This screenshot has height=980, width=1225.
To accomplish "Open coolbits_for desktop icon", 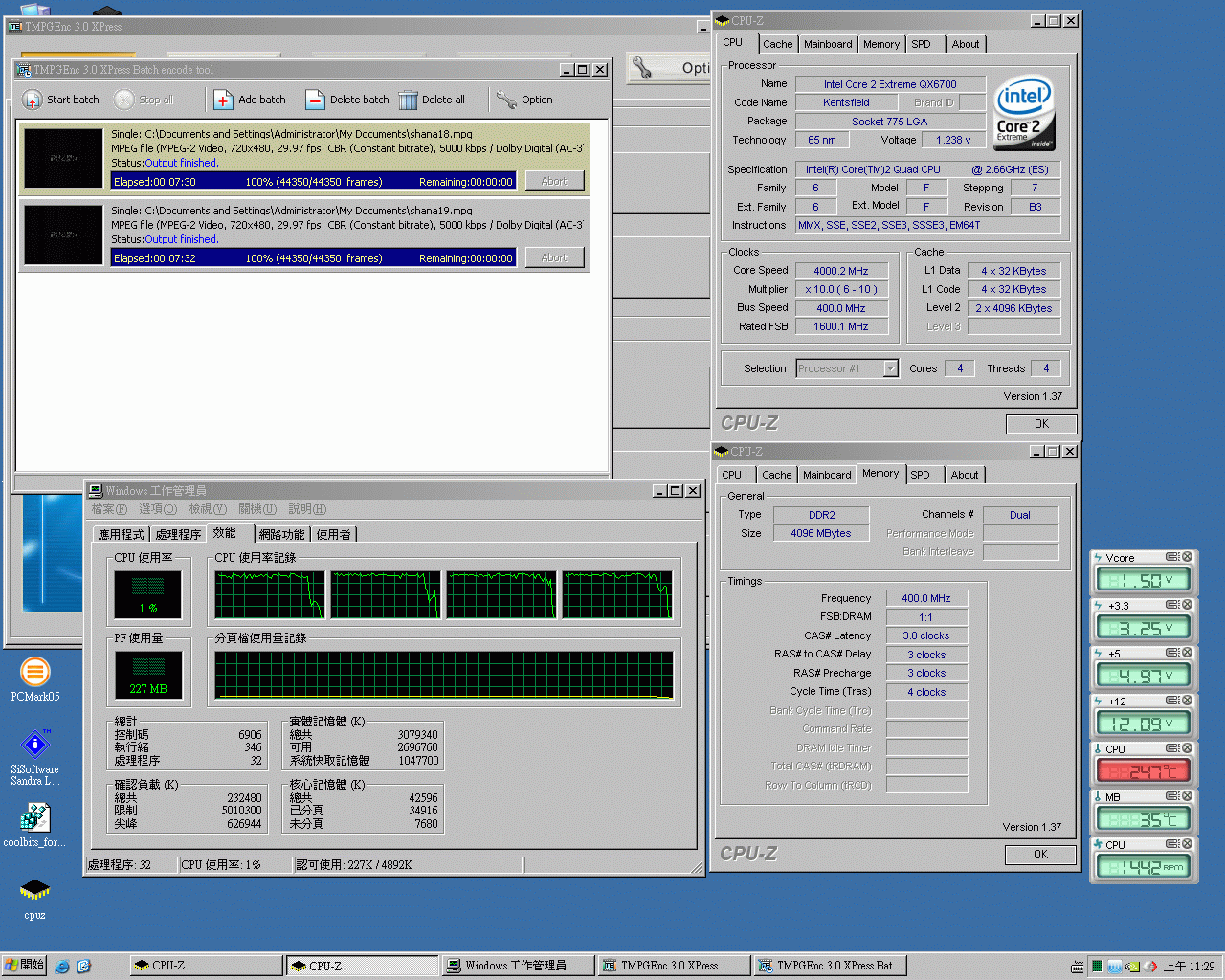I will (34, 825).
